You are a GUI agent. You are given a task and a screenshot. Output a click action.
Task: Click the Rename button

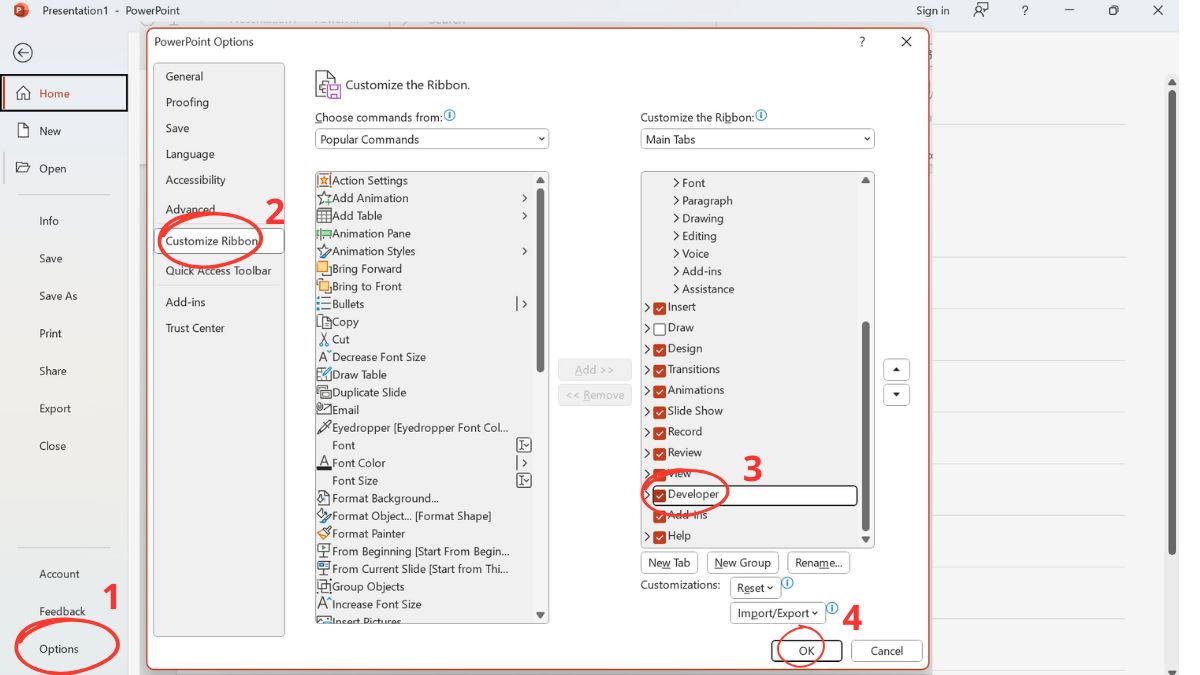[819, 563]
